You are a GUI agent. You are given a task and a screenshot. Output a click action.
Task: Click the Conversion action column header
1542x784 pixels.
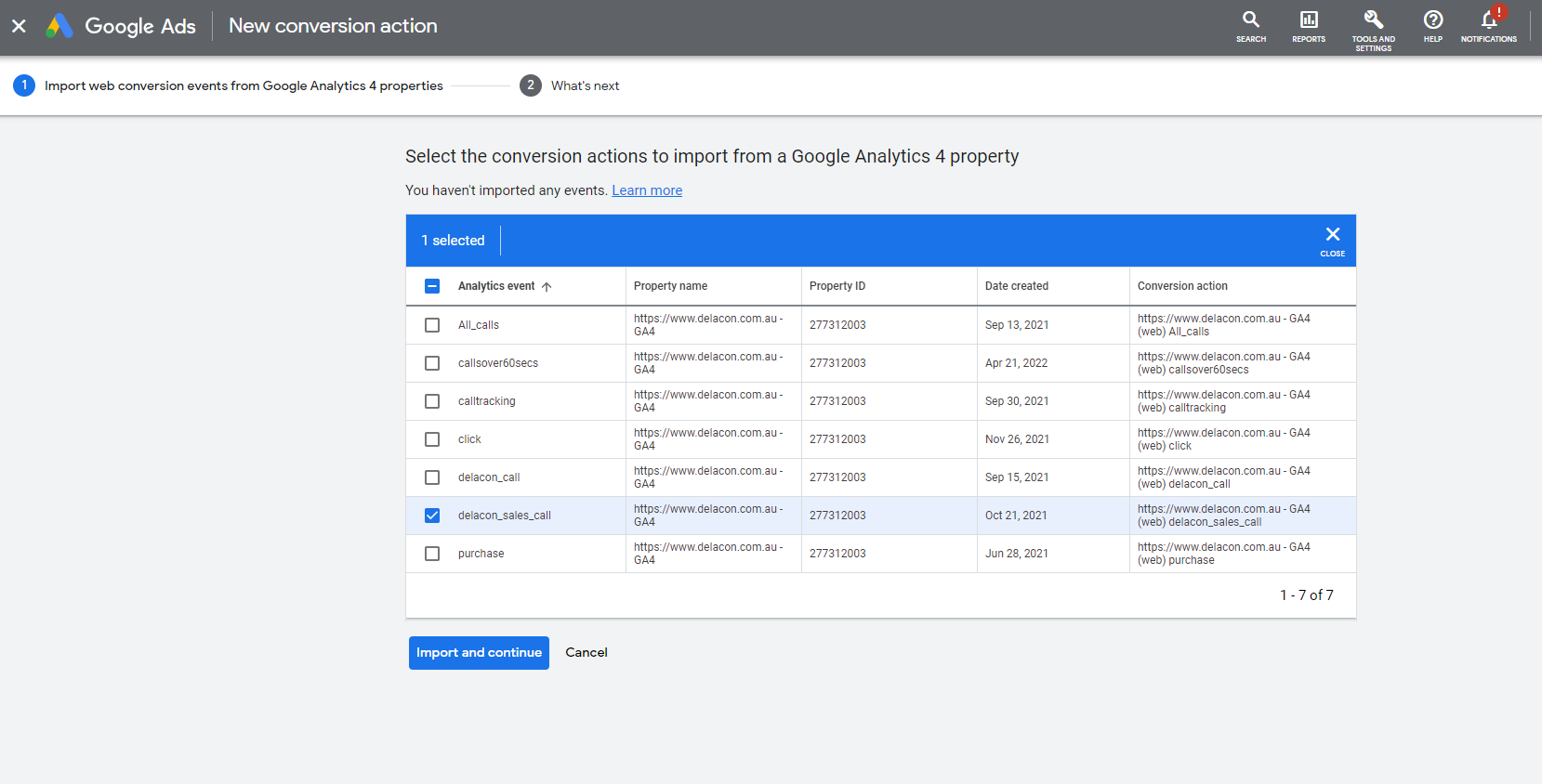[1182, 286]
